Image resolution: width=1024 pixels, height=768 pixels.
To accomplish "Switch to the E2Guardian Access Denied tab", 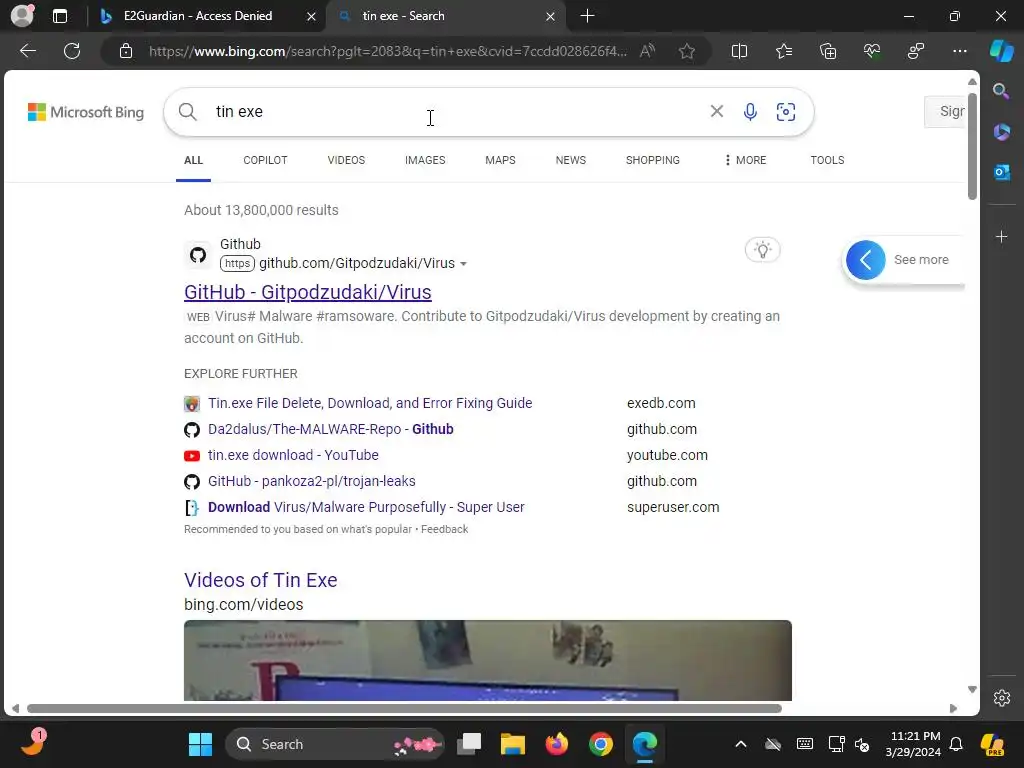I will click(197, 16).
